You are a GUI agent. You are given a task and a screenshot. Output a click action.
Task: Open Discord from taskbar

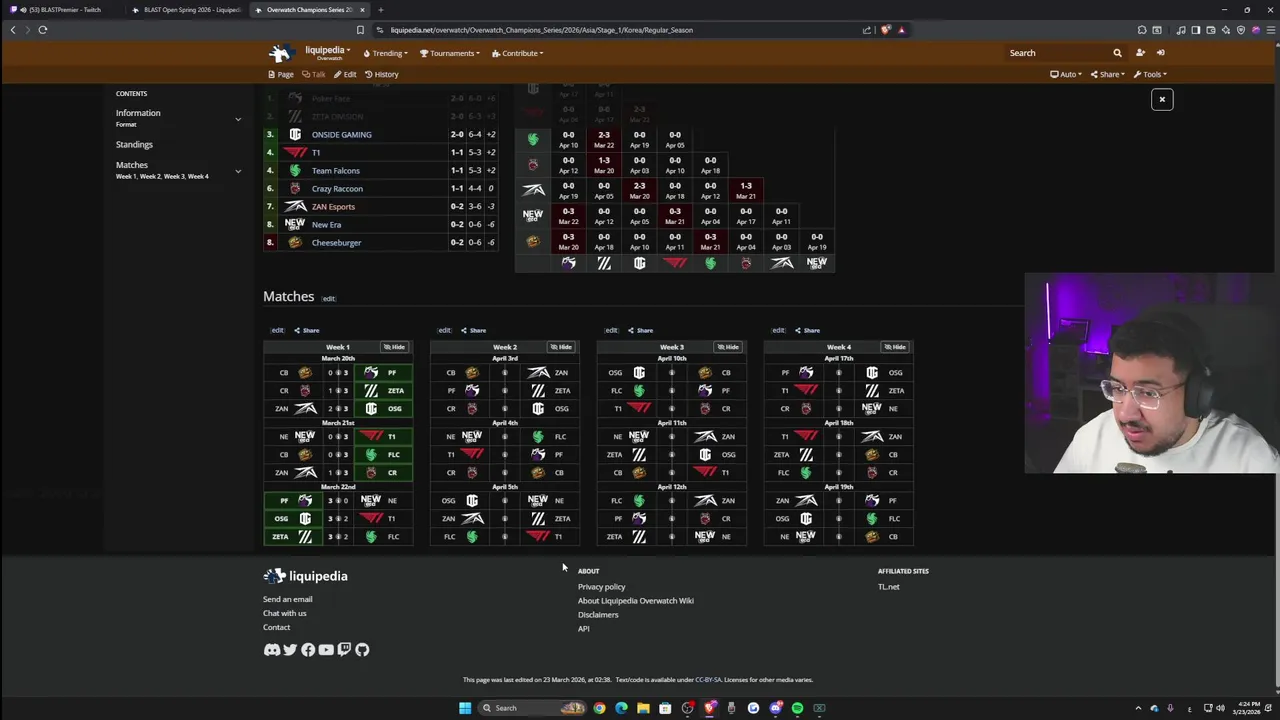pos(775,708)
